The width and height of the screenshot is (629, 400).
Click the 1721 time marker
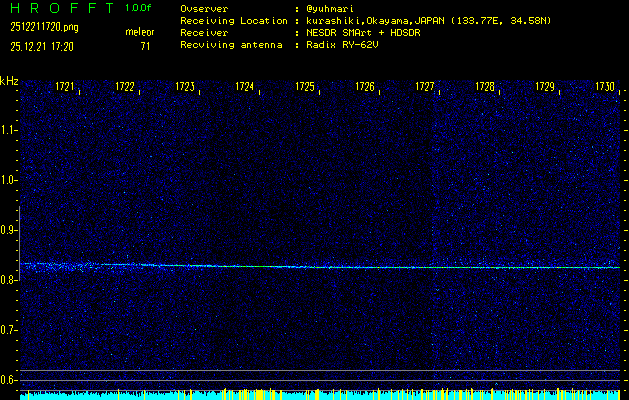point(65,87)
